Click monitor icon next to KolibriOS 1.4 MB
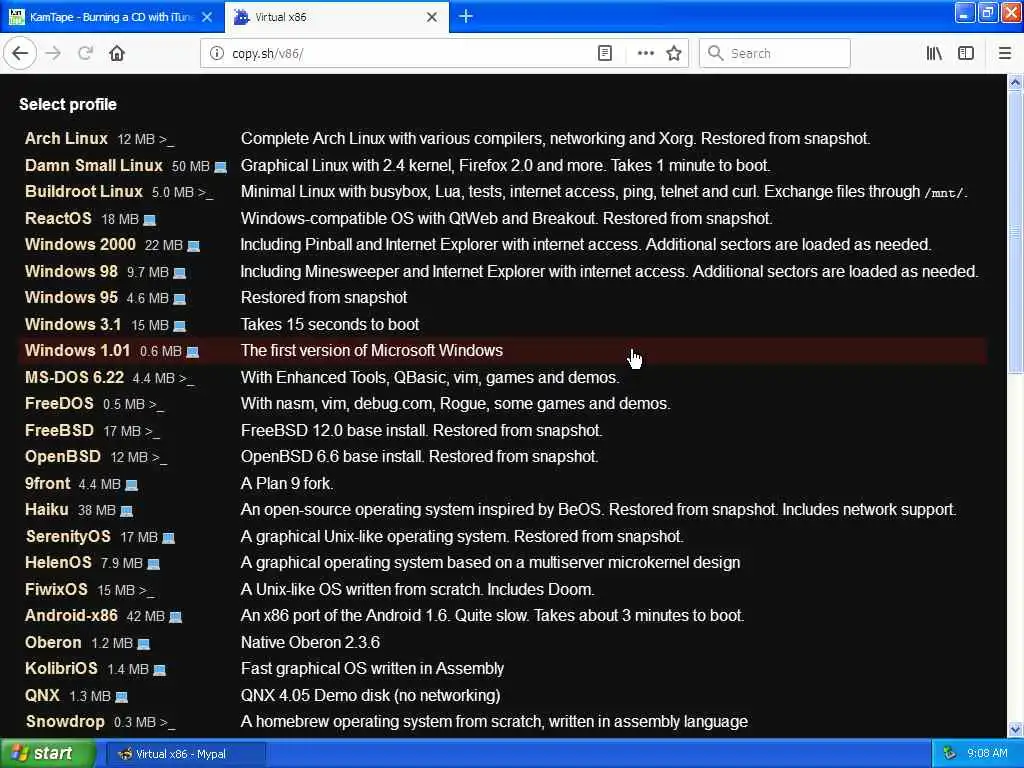This screenshot has height=768, width=1024. tap(159, 671)
